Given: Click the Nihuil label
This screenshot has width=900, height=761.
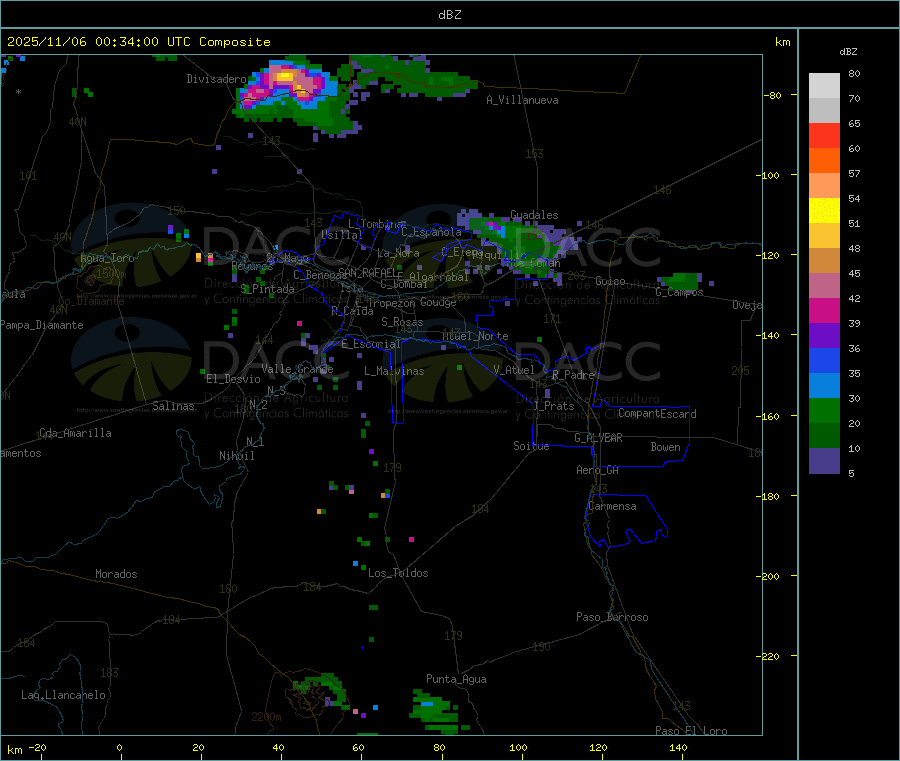Looking at the screenshot, I should pyautogui.click(x=236, y=456).
